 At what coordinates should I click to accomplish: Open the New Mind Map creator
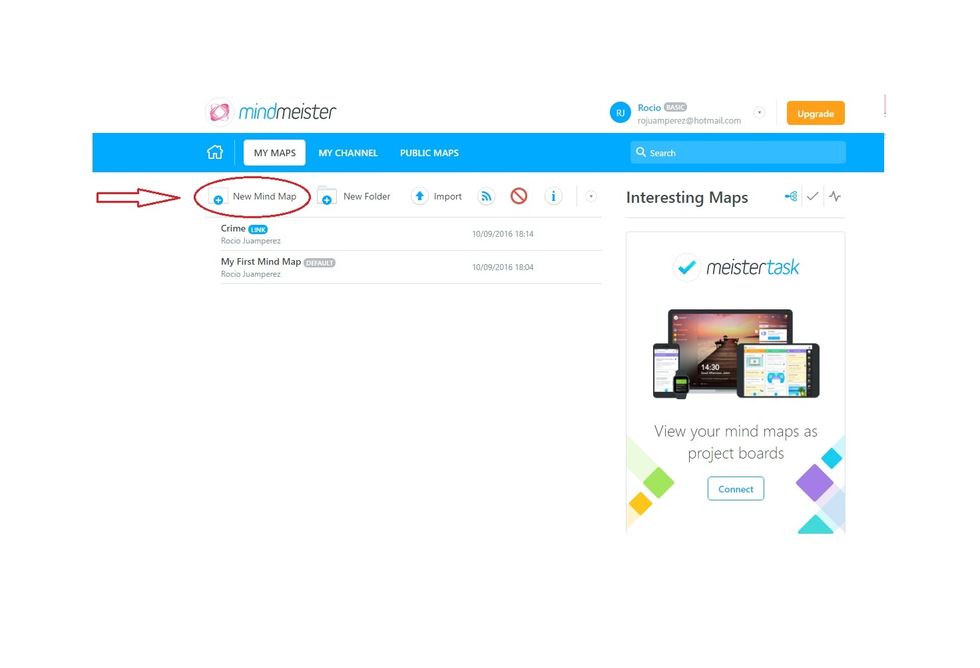[x=250, y=196]
